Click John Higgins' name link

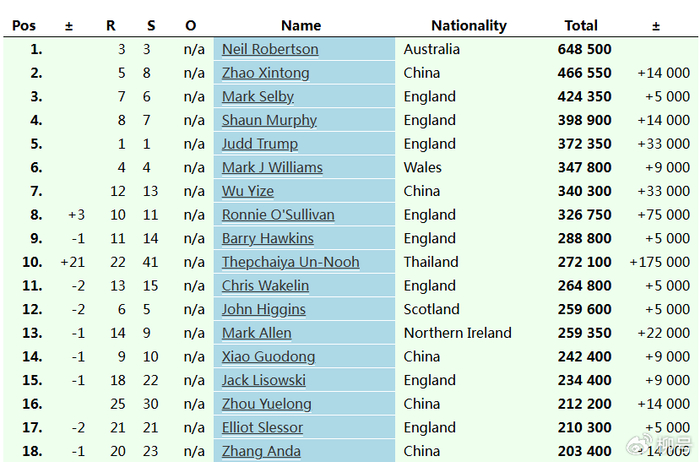264,309
